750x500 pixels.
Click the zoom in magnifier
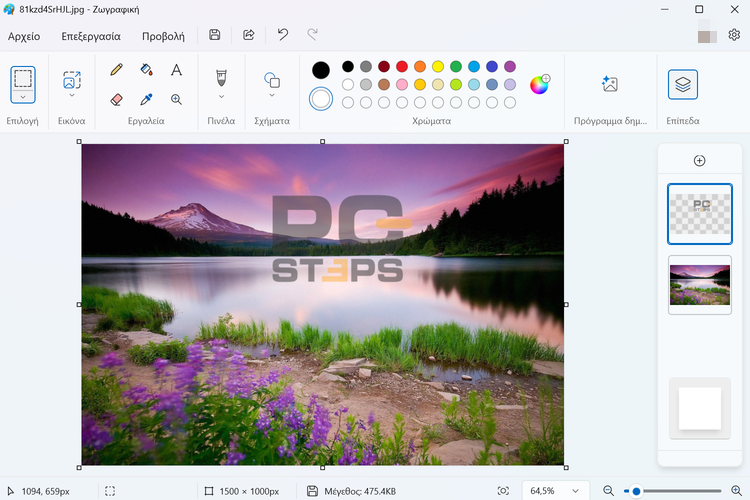click(737, 491)
